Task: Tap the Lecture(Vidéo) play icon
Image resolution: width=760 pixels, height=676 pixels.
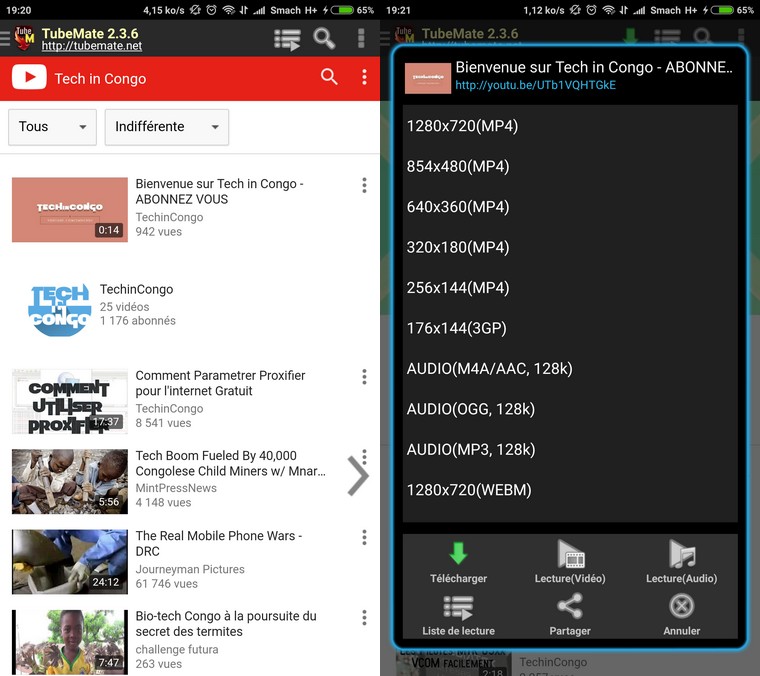Action: [570, 553]
